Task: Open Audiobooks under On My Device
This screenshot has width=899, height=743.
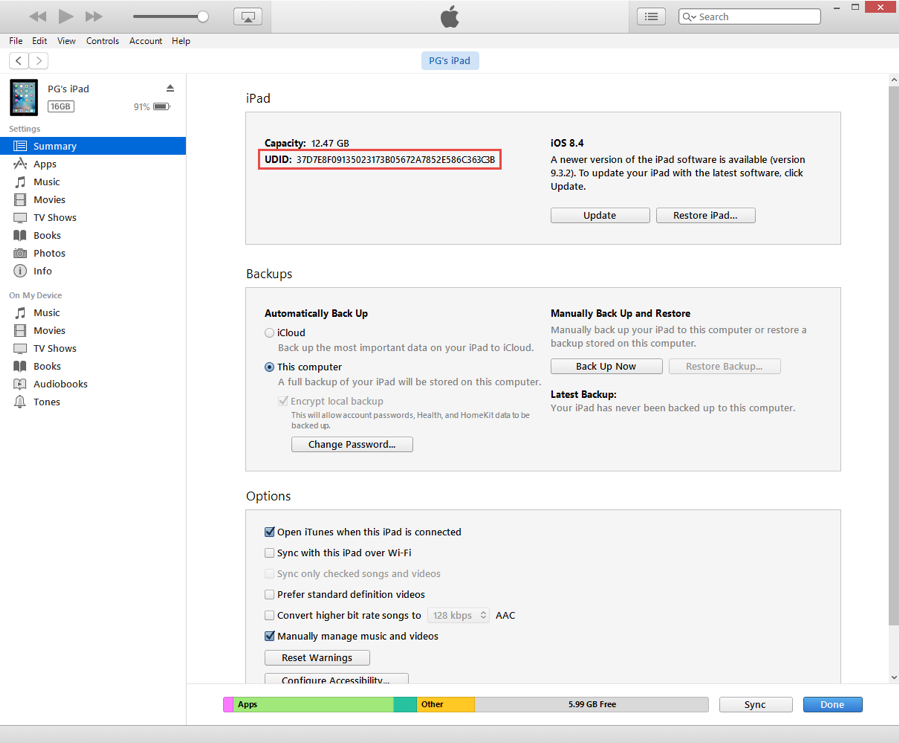Action: [60, 384]
